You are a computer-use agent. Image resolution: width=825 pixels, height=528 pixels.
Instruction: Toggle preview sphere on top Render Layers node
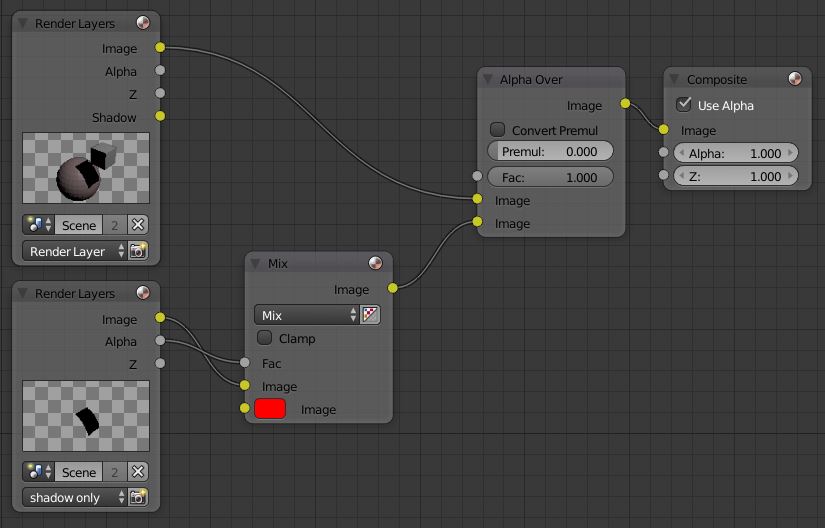tap(143, 23)
